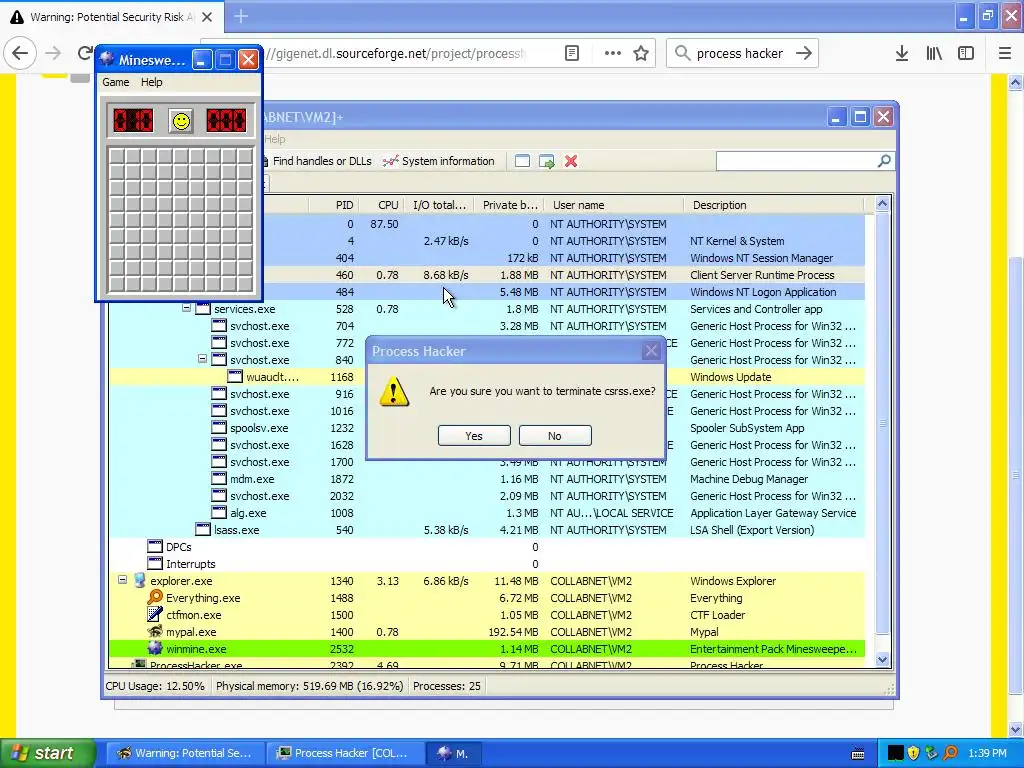The width and height of the screenshot is (1024, 768).
Task: Click the find window and thread icon
Action: tap(547, 161)
